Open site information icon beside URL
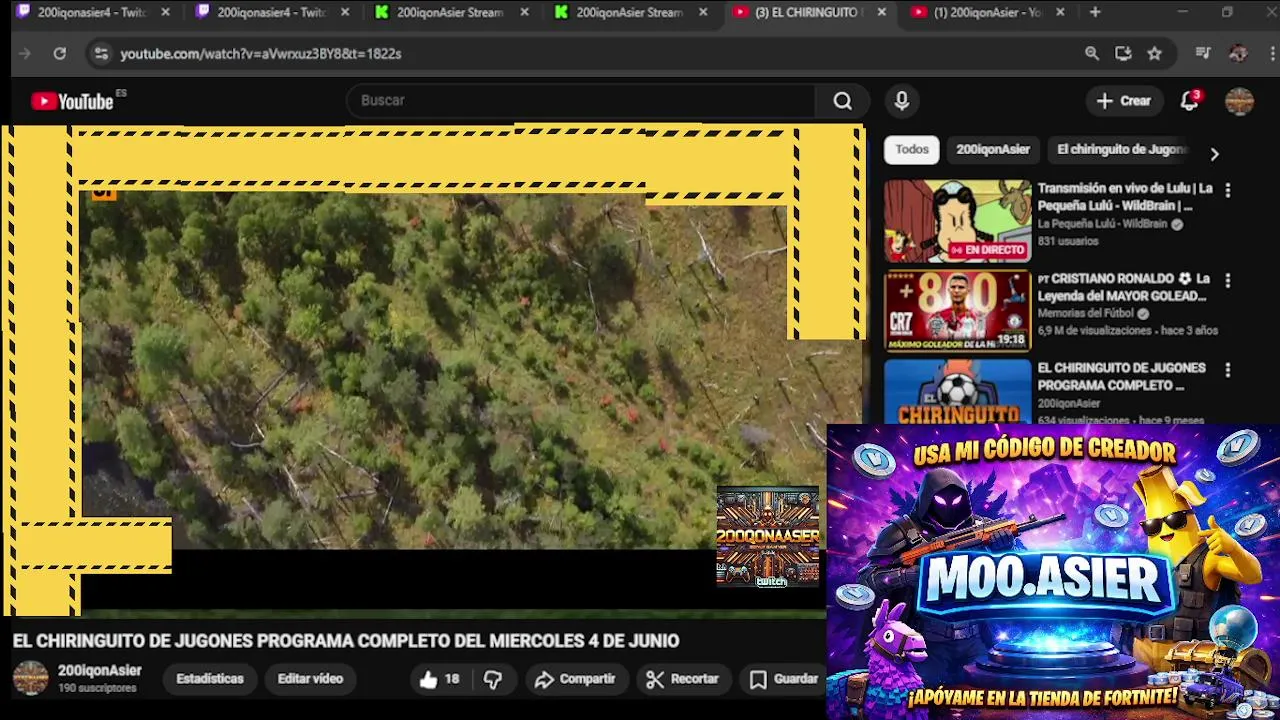1280x720 pixels. pyautogui.click(x=100, y=54)
